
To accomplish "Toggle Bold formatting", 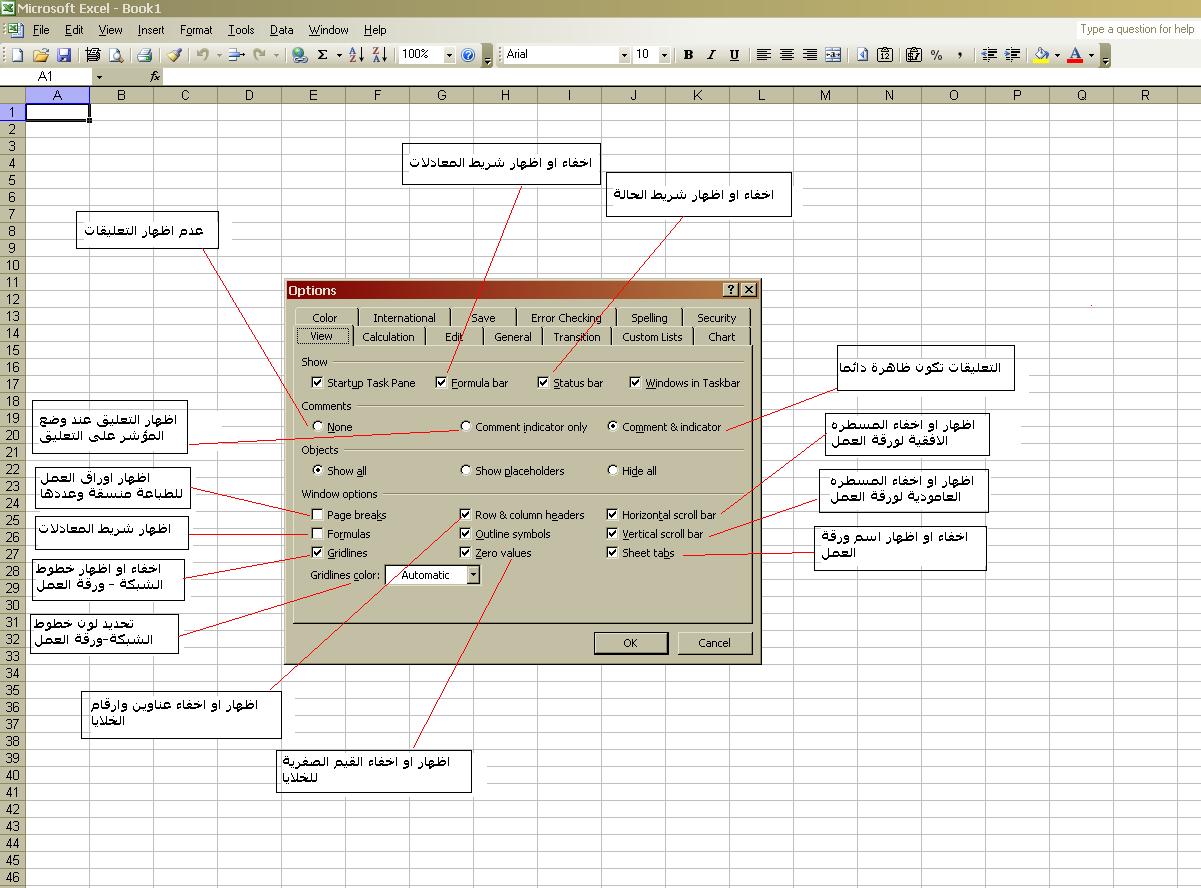I will point(688,55).
